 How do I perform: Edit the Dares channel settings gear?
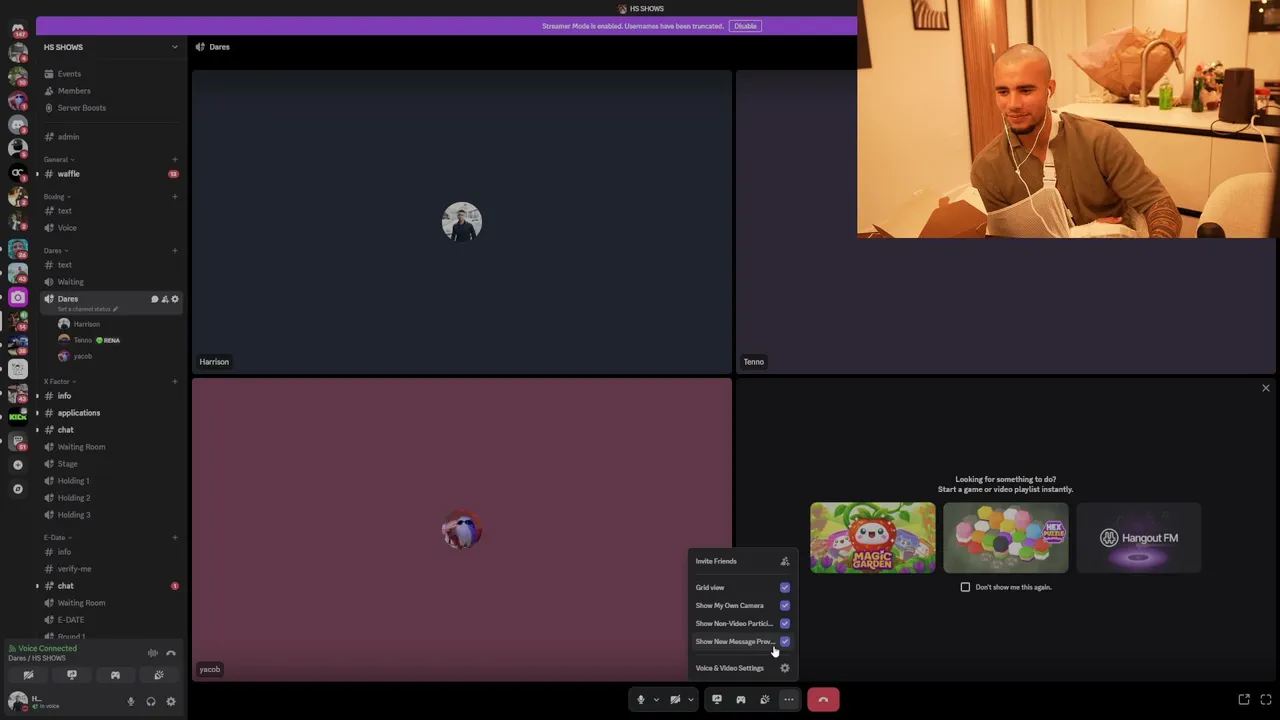[x=175, y=299]
